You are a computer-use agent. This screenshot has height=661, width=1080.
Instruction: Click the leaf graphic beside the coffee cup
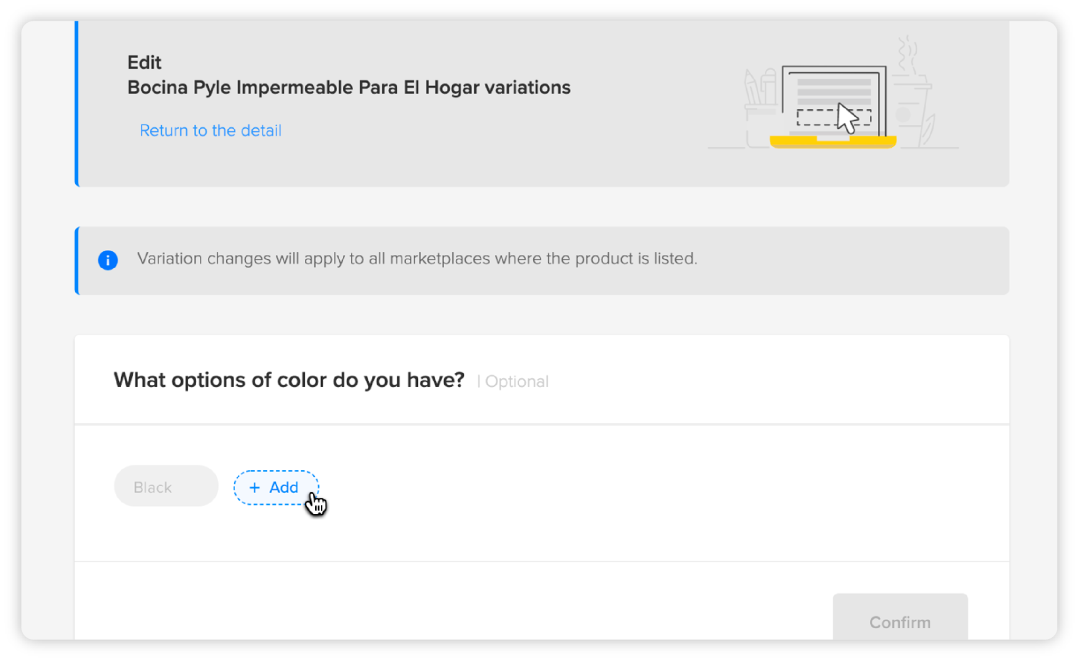930,130
